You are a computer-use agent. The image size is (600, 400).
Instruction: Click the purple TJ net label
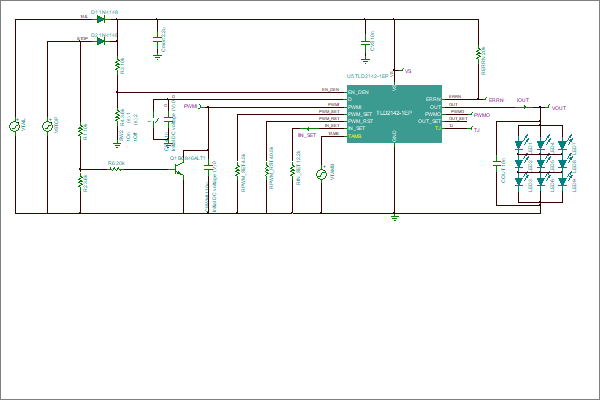click(x=476, y=130)
